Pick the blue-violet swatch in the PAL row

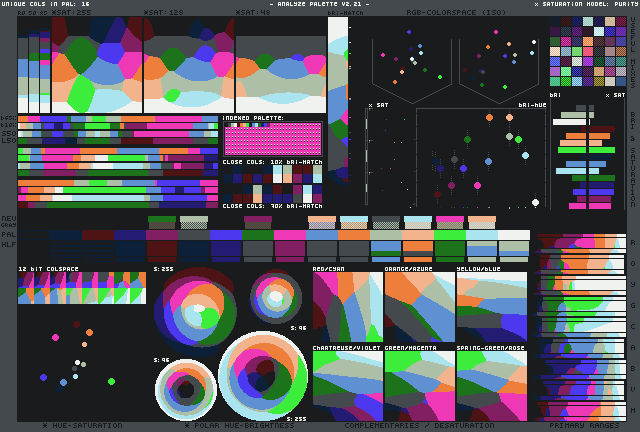coord(226,235)
